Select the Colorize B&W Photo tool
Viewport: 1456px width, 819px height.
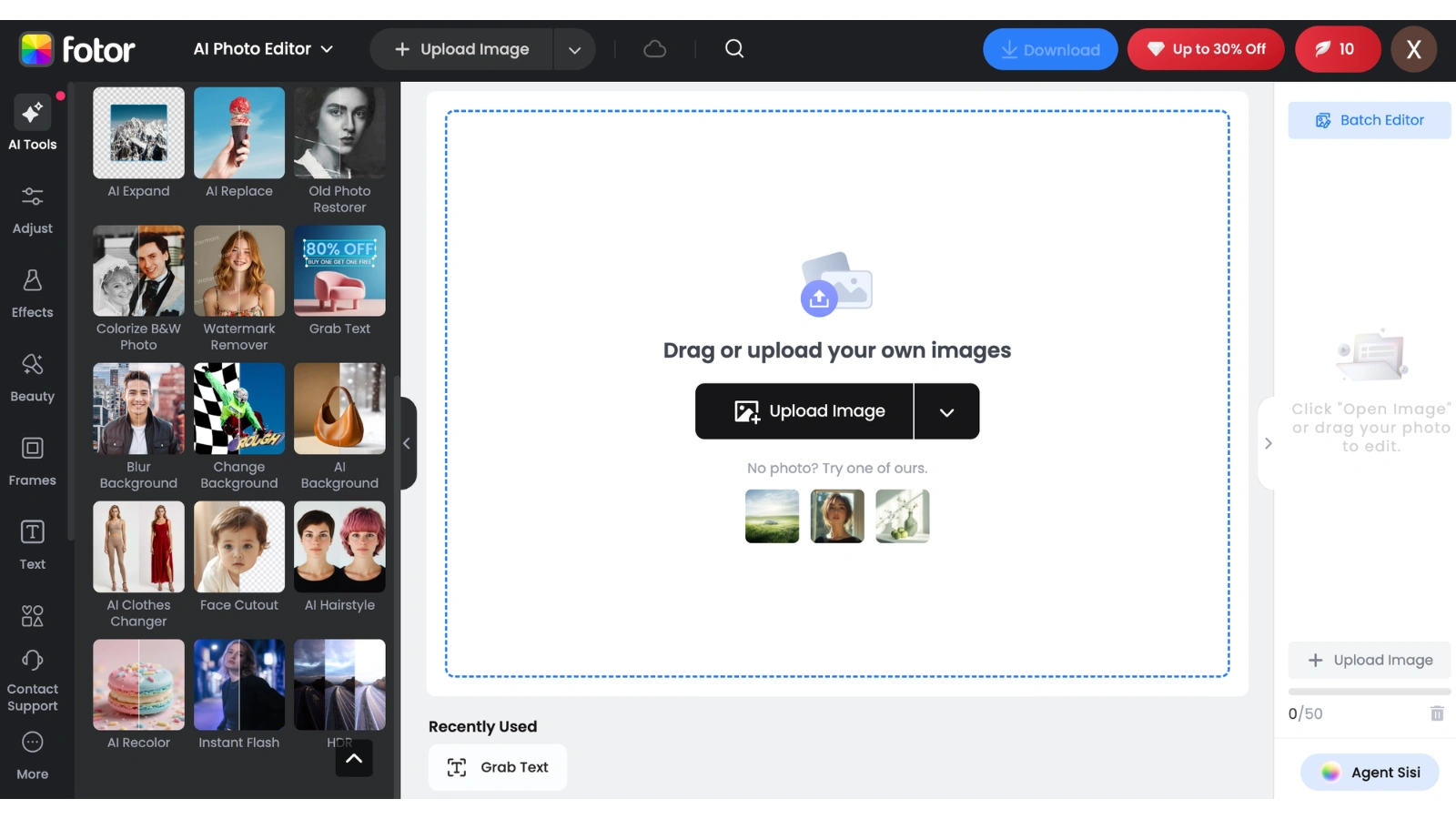click(138, 288)
